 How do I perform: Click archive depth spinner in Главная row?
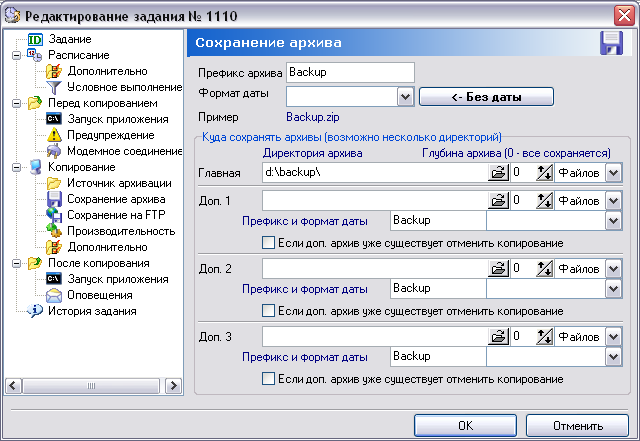[544, 173]
